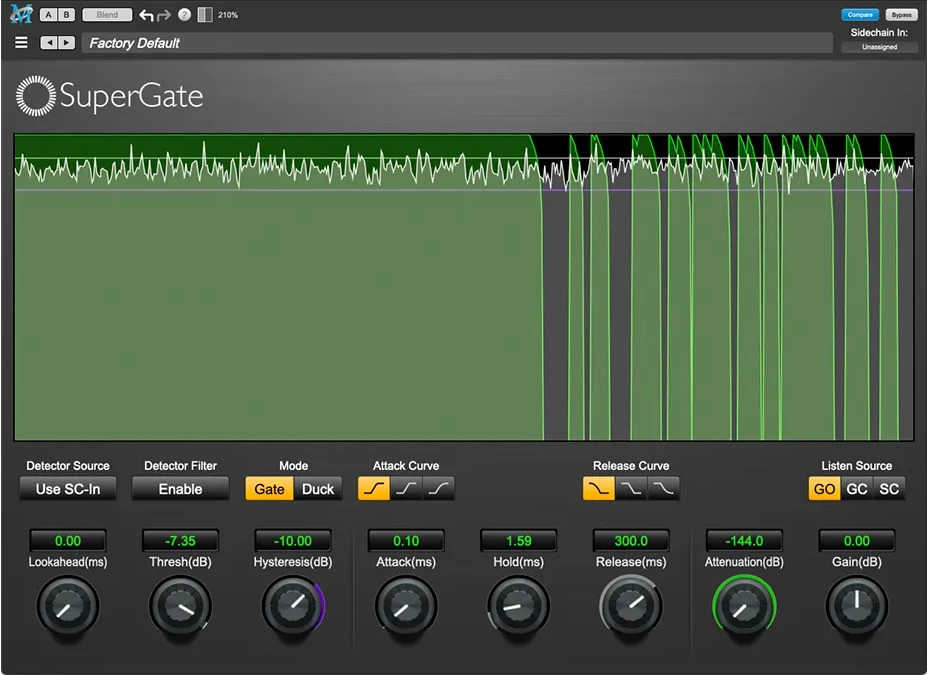Click the Hold knob
Viewport: 928px width, 675px height.
(518, 606)
